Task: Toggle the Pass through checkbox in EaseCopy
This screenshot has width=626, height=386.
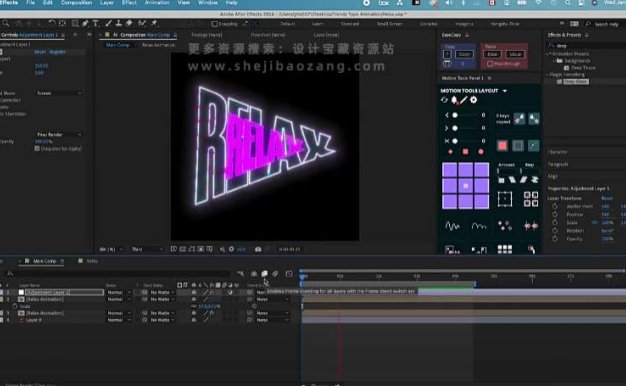Action: [x=490, y=64]
